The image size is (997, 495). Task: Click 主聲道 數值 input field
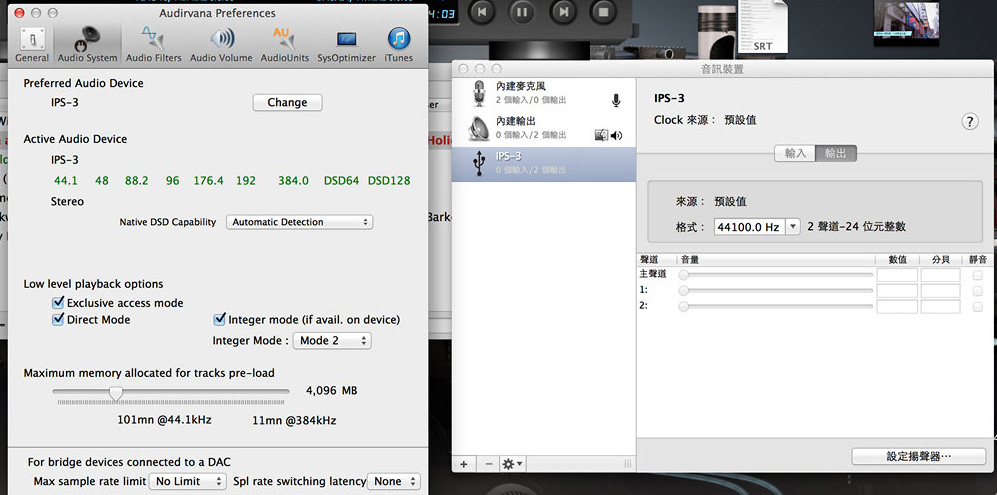(897, 275)
